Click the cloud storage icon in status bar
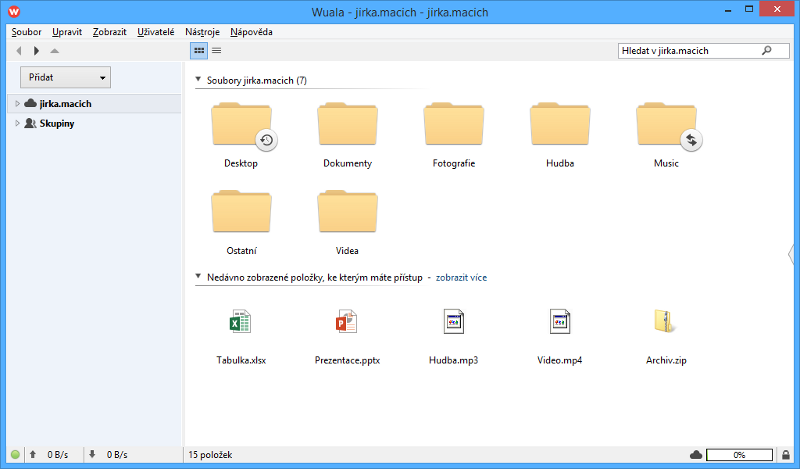Image resolution: width=800 pixels, height=469 pixels. [x=695, y=455]
